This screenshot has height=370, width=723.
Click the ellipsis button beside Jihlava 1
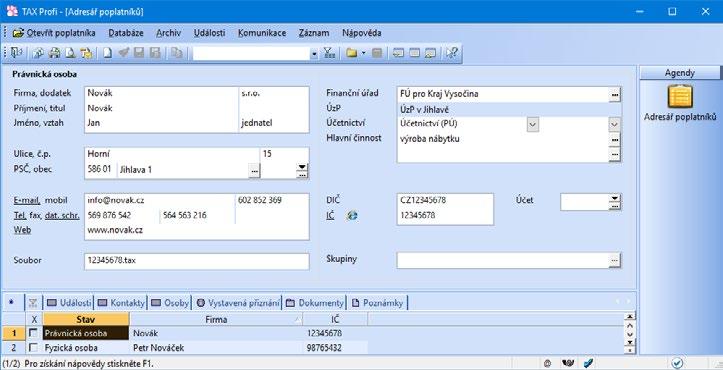coord(255,171)
